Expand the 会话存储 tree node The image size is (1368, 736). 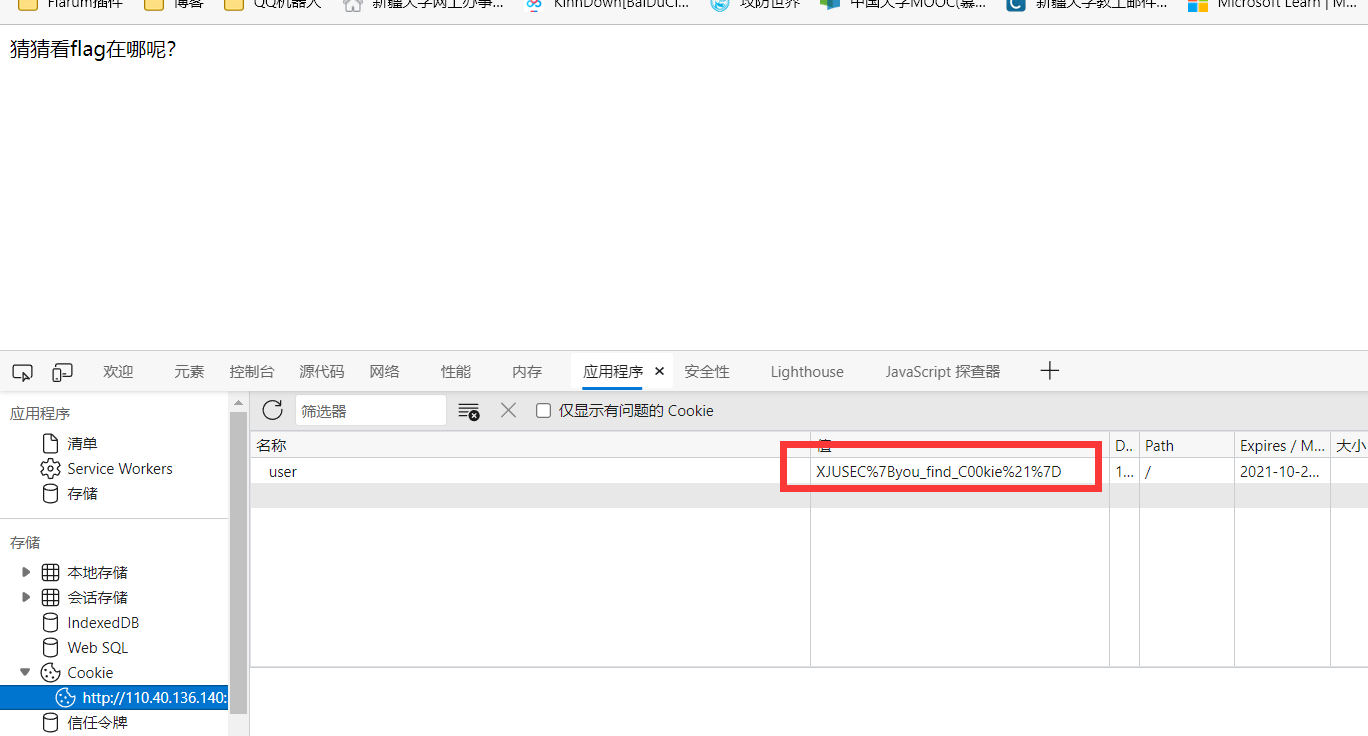[26, 598]
